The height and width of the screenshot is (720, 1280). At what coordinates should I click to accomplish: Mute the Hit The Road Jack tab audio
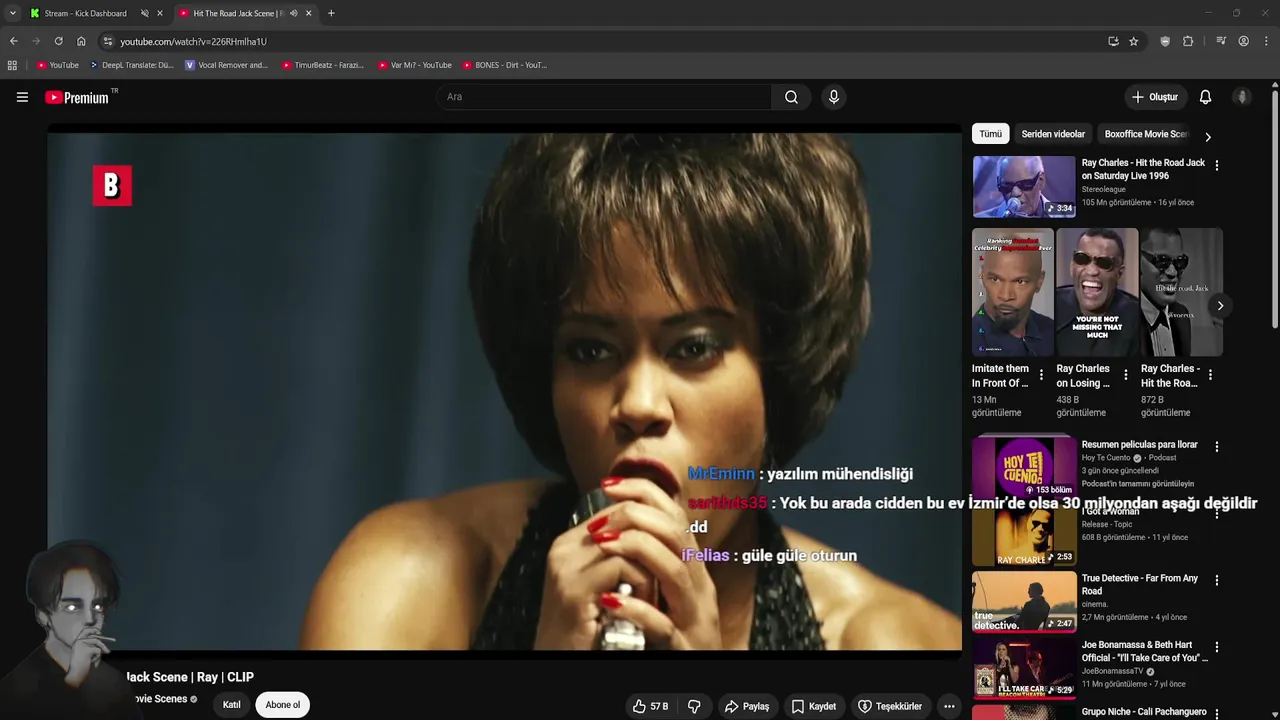pyautogui.click(x=293, y=13)
